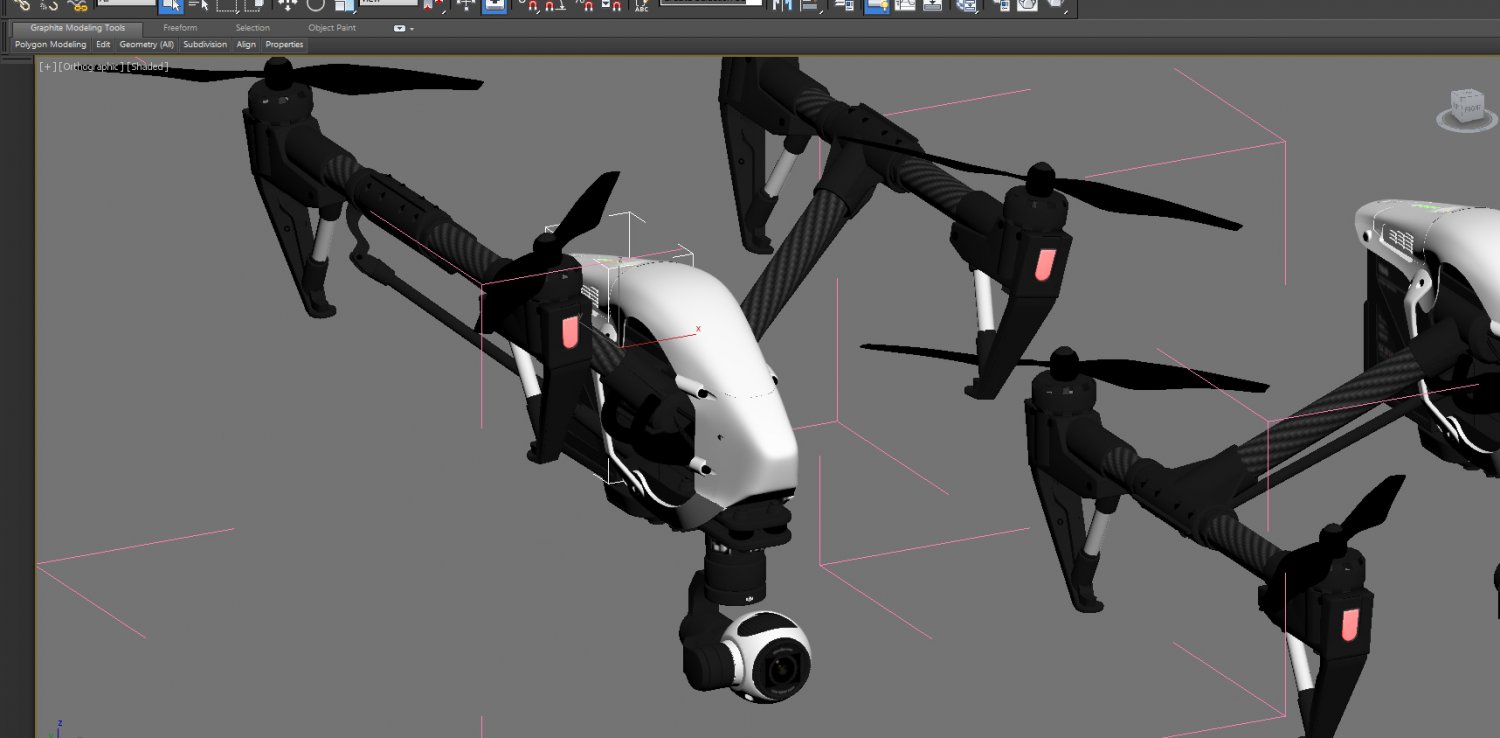The image size is (1500, 738).
Task: Click the Align tool icon
Action: [x=811, y=6]
